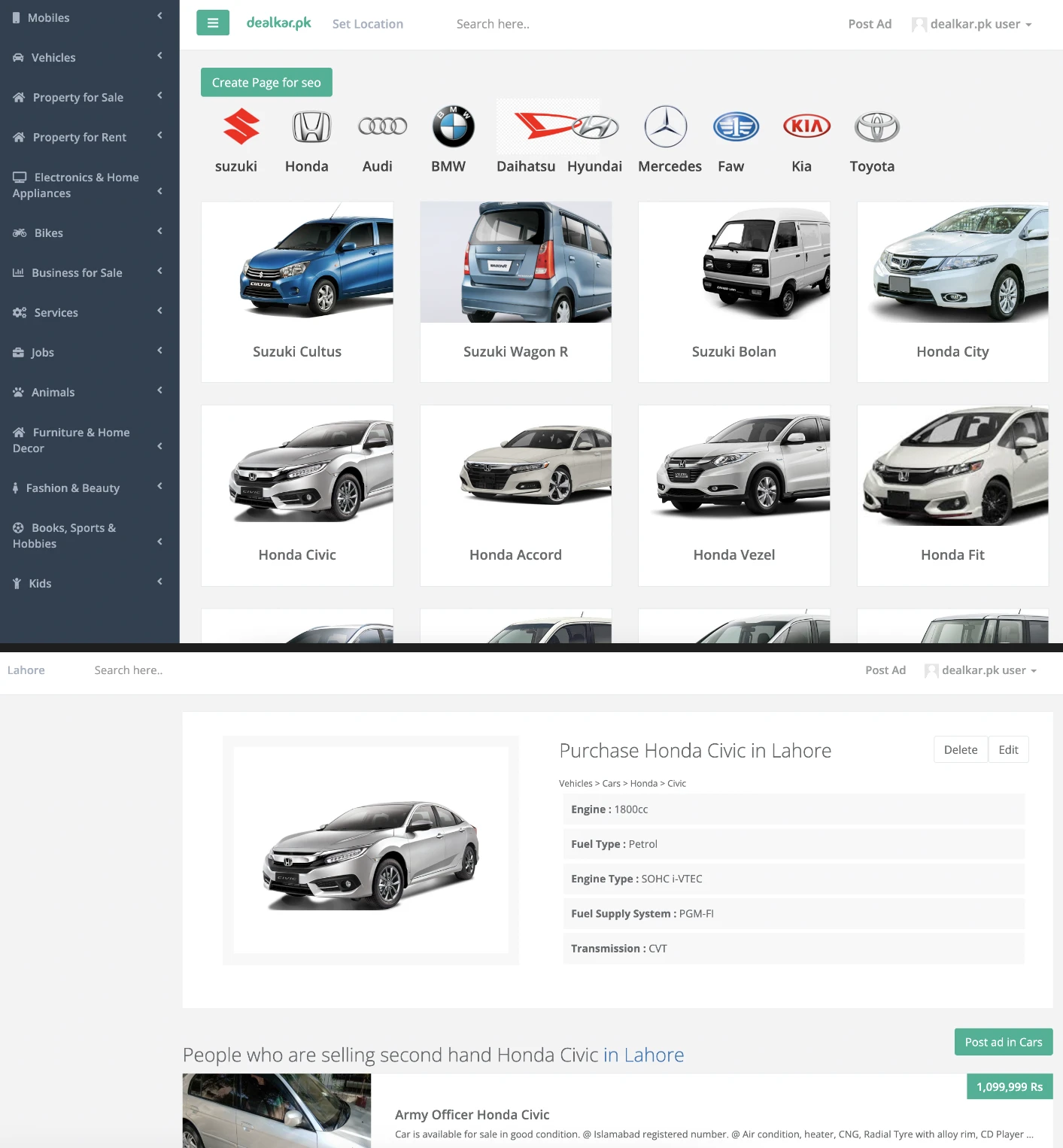Open the BMW brand logo

(453, 126)
